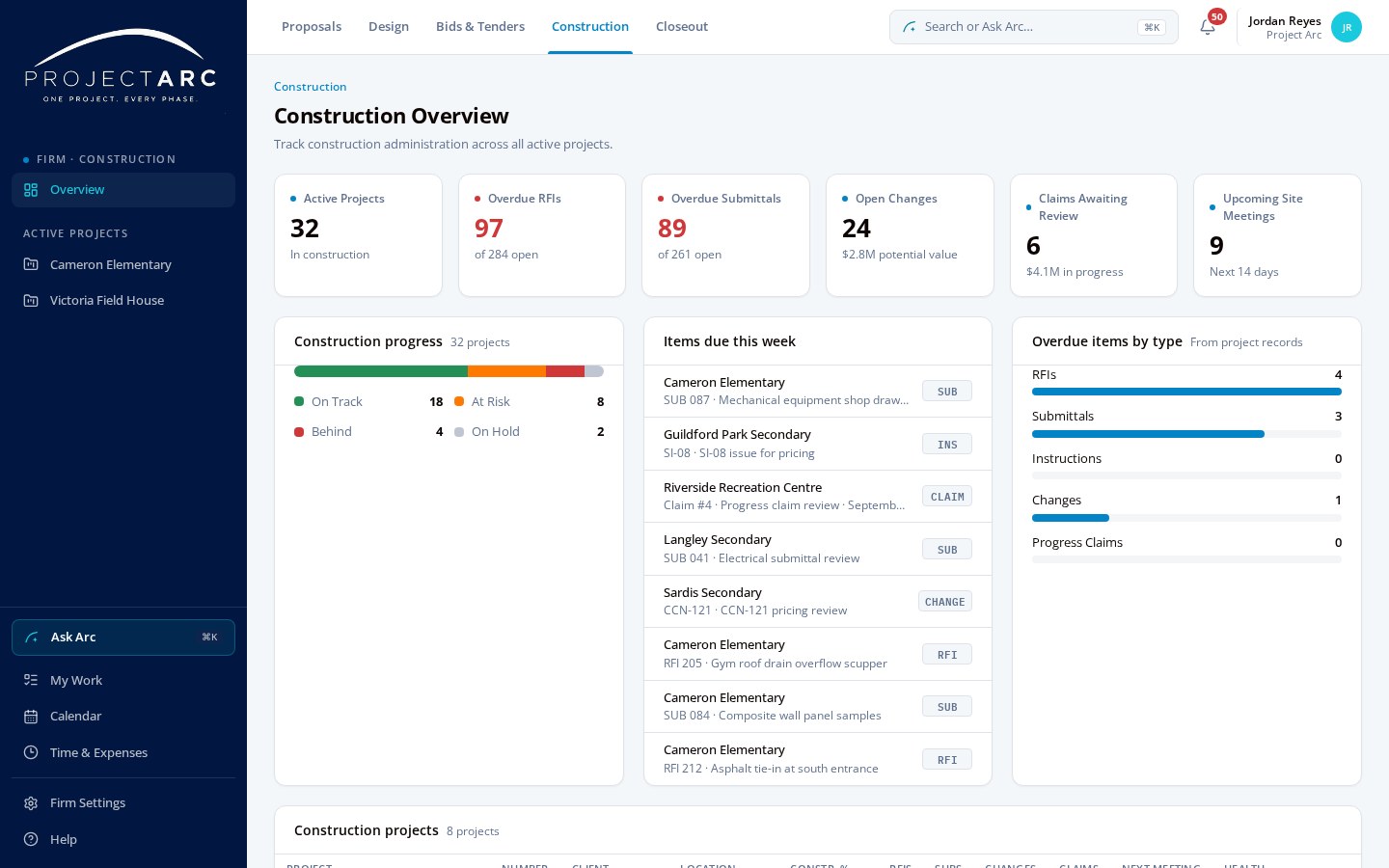The height and width of the screenshot is (868, 1389).
Task: Click the CHANGE tag on Sardis Secondary
Action: (945, 602)
